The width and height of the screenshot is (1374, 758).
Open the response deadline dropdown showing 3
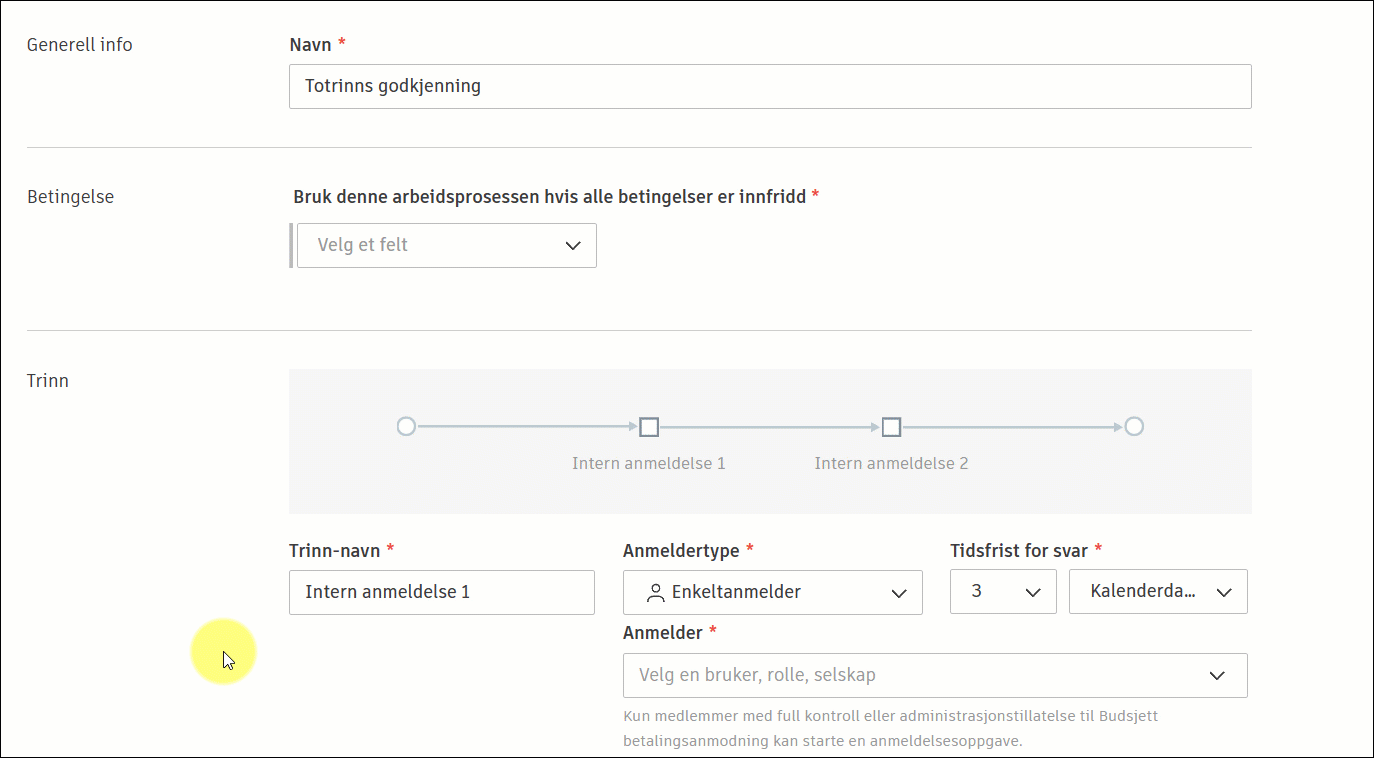coord(1003,591)
